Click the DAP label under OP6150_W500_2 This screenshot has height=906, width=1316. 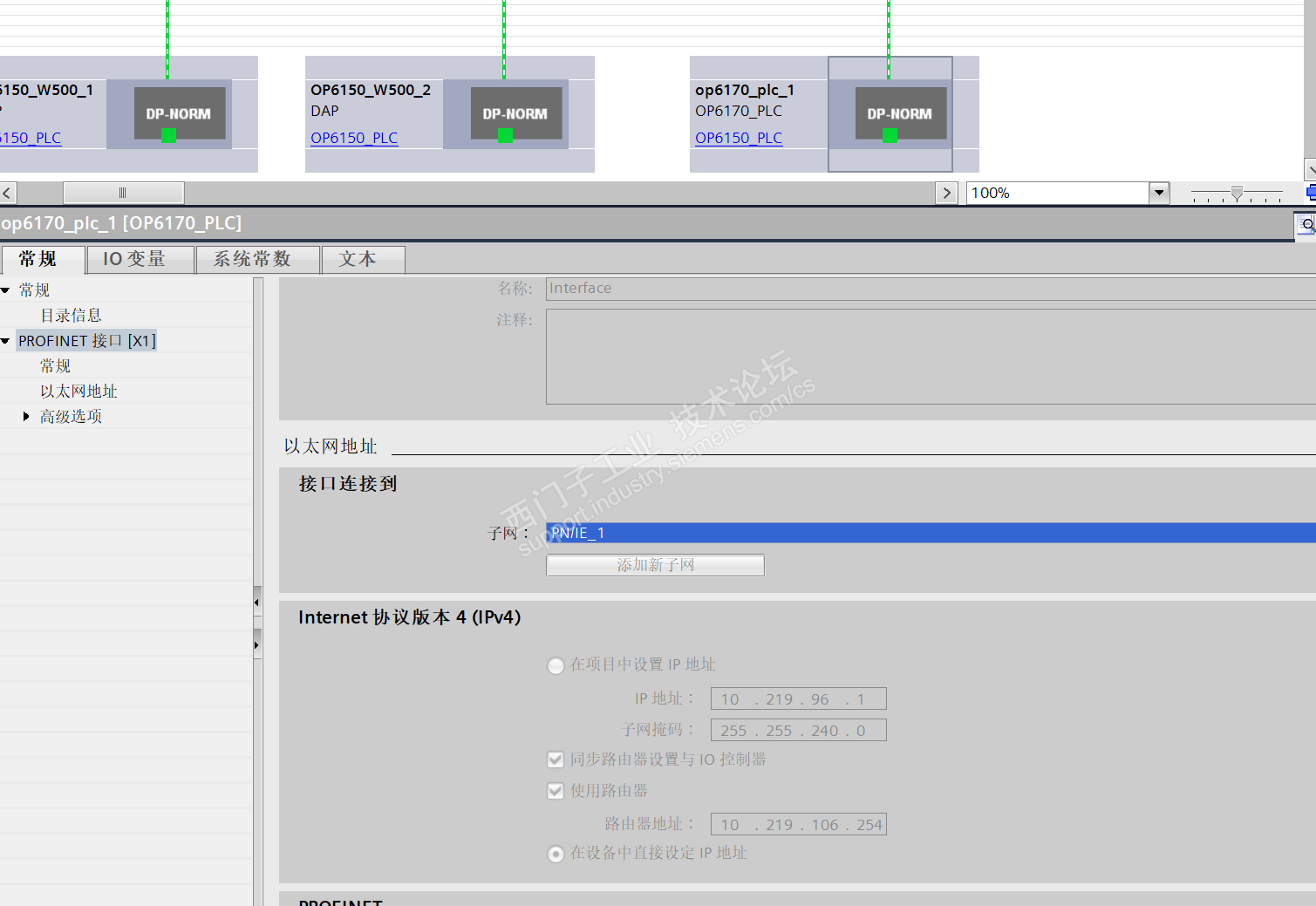coord(324,111)
